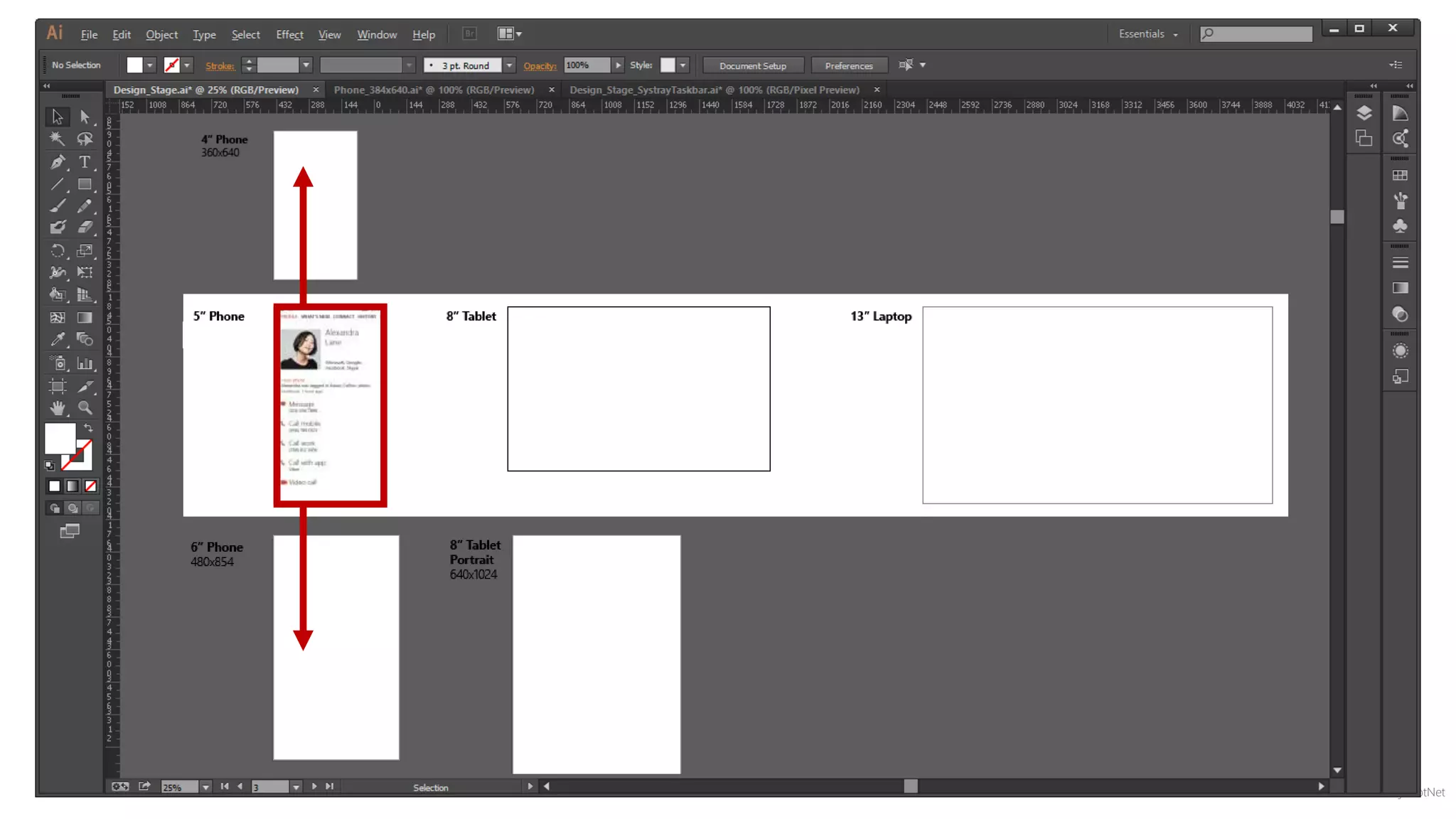Image resolution: width=1456 pixels, height=819 pixels.
Task: Select the Type tool
Action: [x=85, y=162]
